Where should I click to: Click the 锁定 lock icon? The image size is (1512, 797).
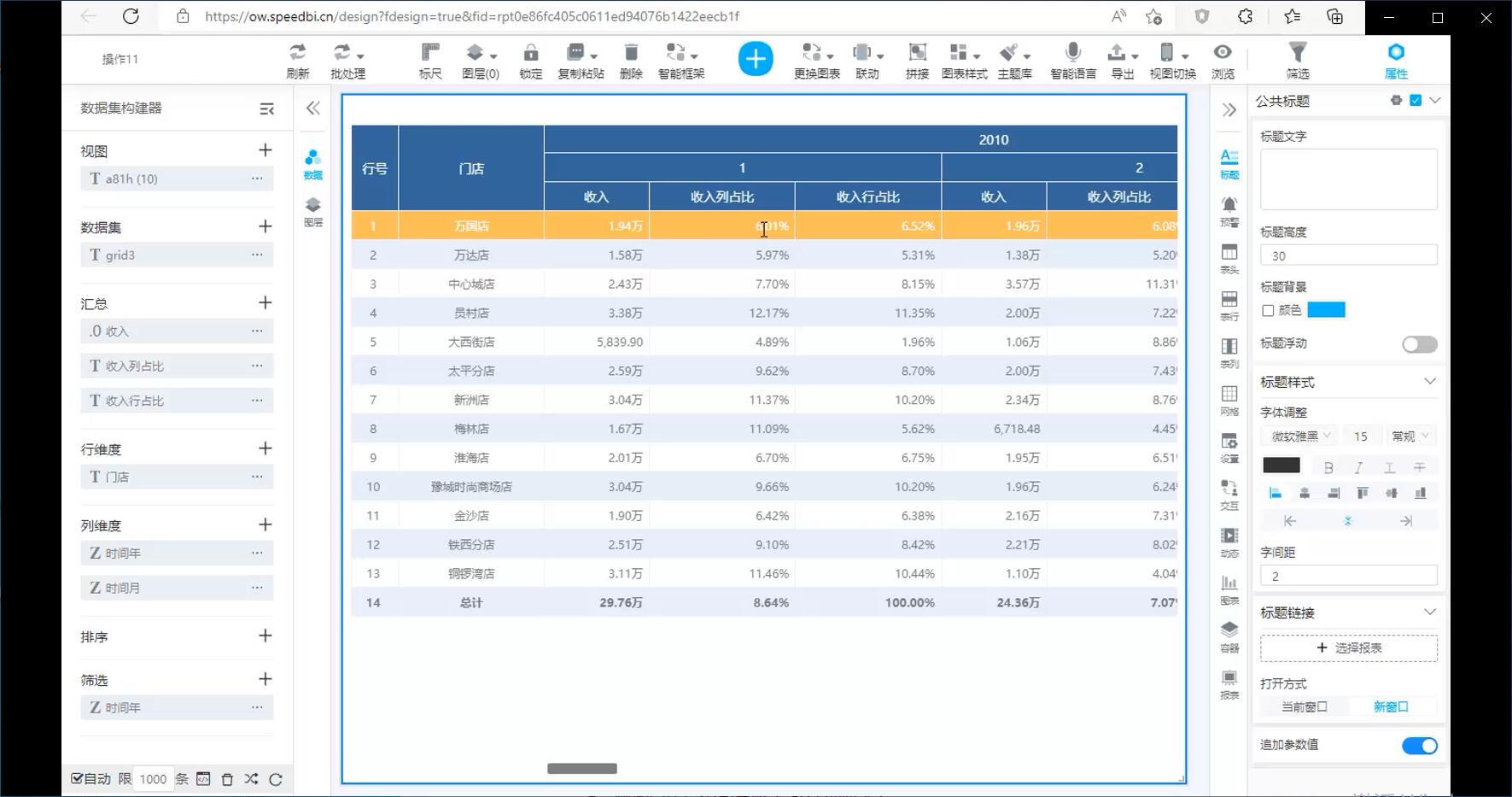[x=530, y=60]
